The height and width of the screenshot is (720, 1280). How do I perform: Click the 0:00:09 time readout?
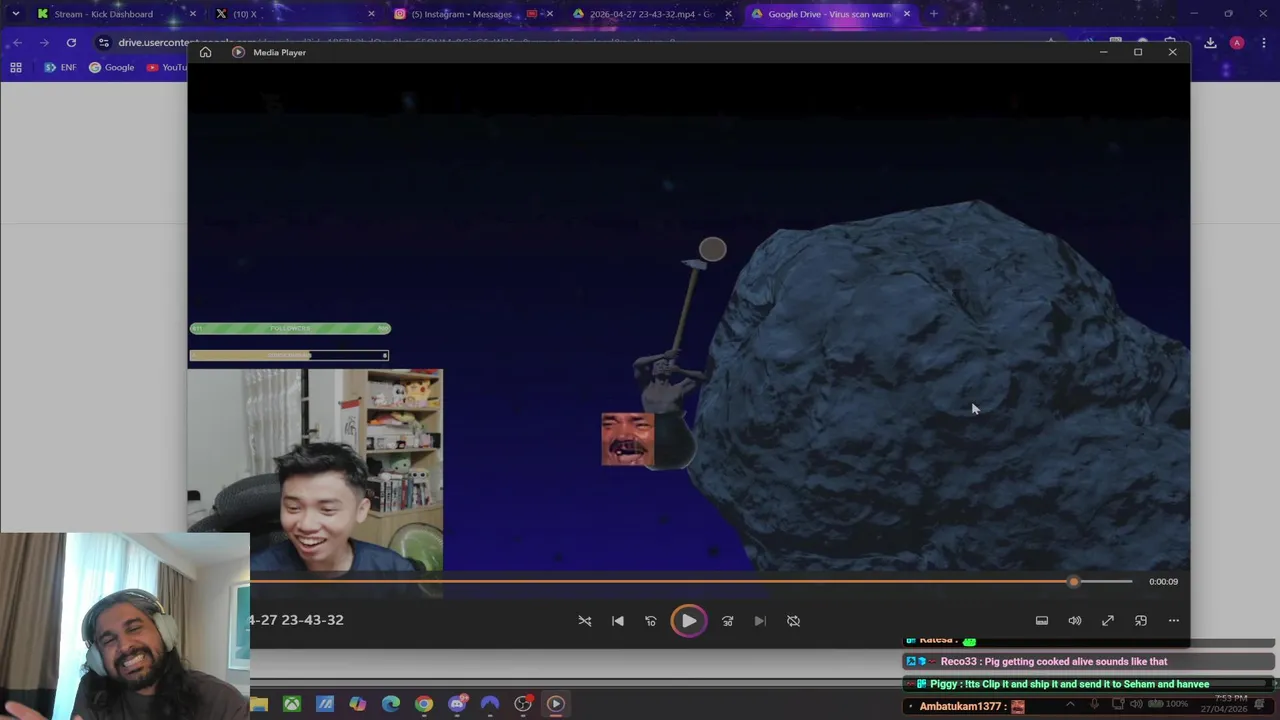point(1163,581)
